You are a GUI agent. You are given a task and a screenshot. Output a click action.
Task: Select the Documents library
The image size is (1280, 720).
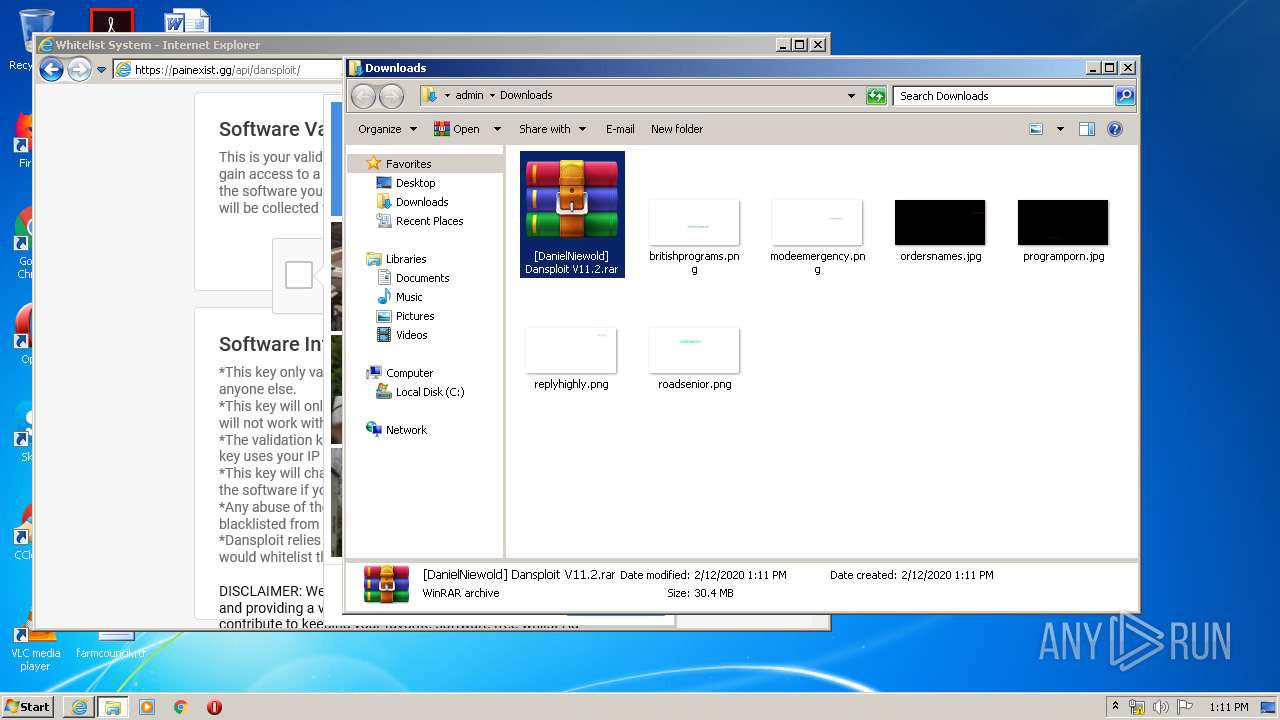click(x=422, y=278)
